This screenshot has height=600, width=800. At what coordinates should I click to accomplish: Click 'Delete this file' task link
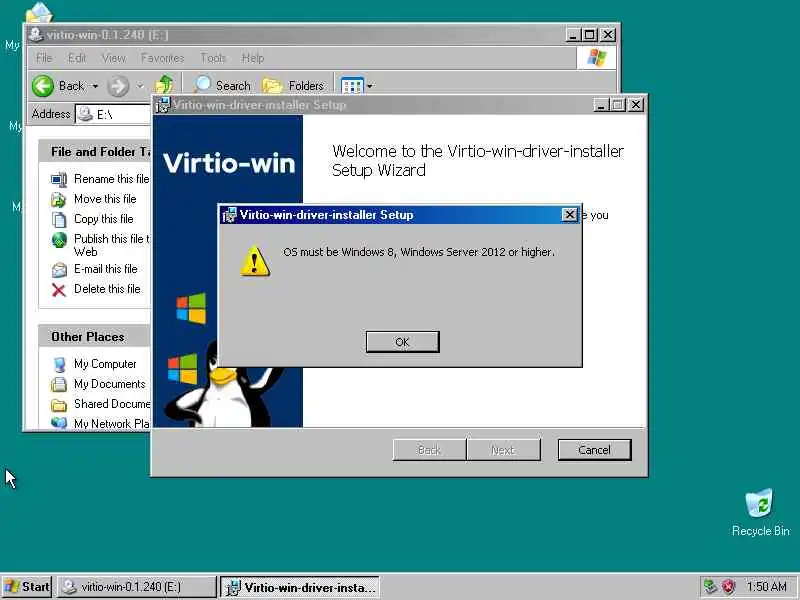107,289
